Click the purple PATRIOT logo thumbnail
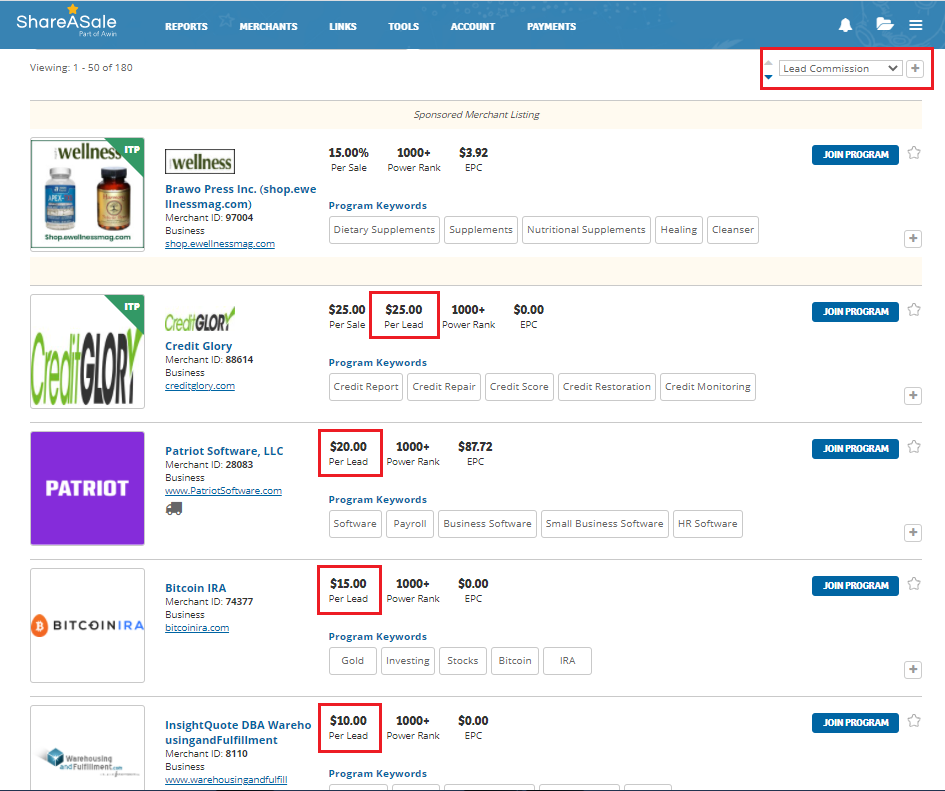 coord(87,488)
